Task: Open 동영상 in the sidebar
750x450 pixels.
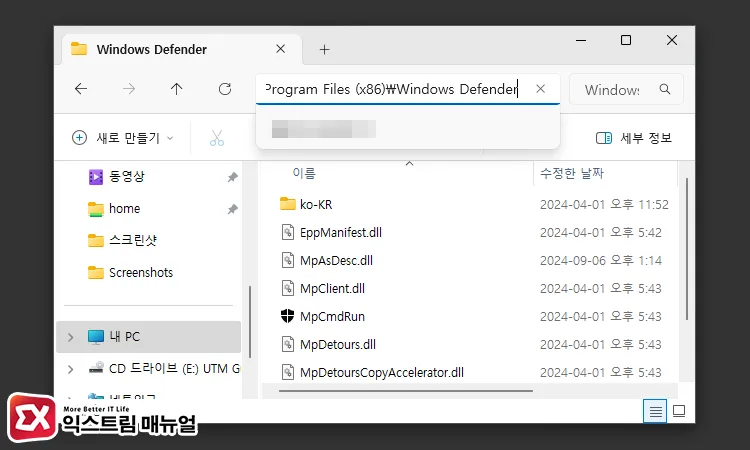Action: (x=126, y=176)
